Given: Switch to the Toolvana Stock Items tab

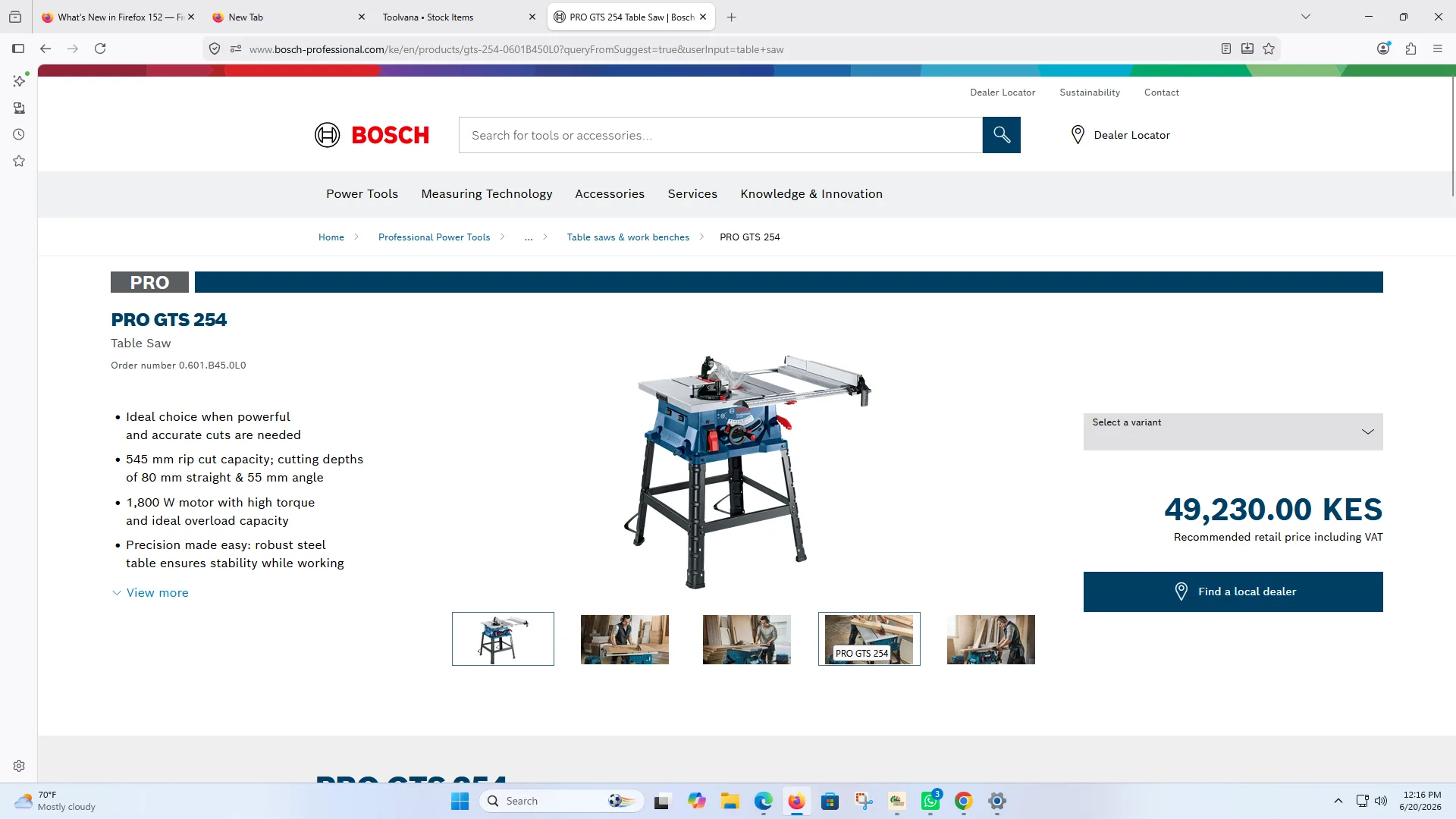Looking at the screenshot, I should coord(459,17).
